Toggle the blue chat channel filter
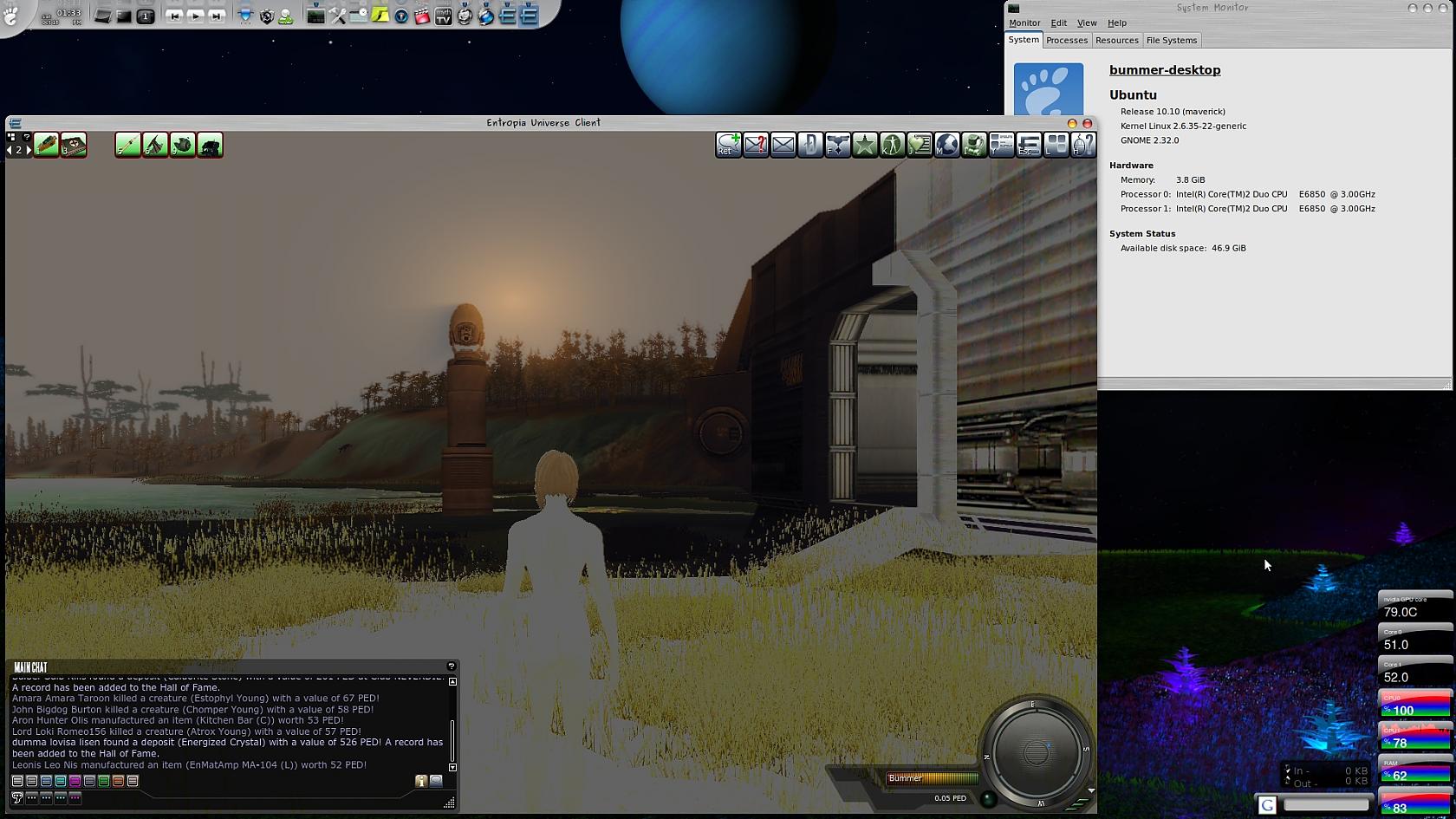This screenshot has width=1456, height=819. [46, 781]
